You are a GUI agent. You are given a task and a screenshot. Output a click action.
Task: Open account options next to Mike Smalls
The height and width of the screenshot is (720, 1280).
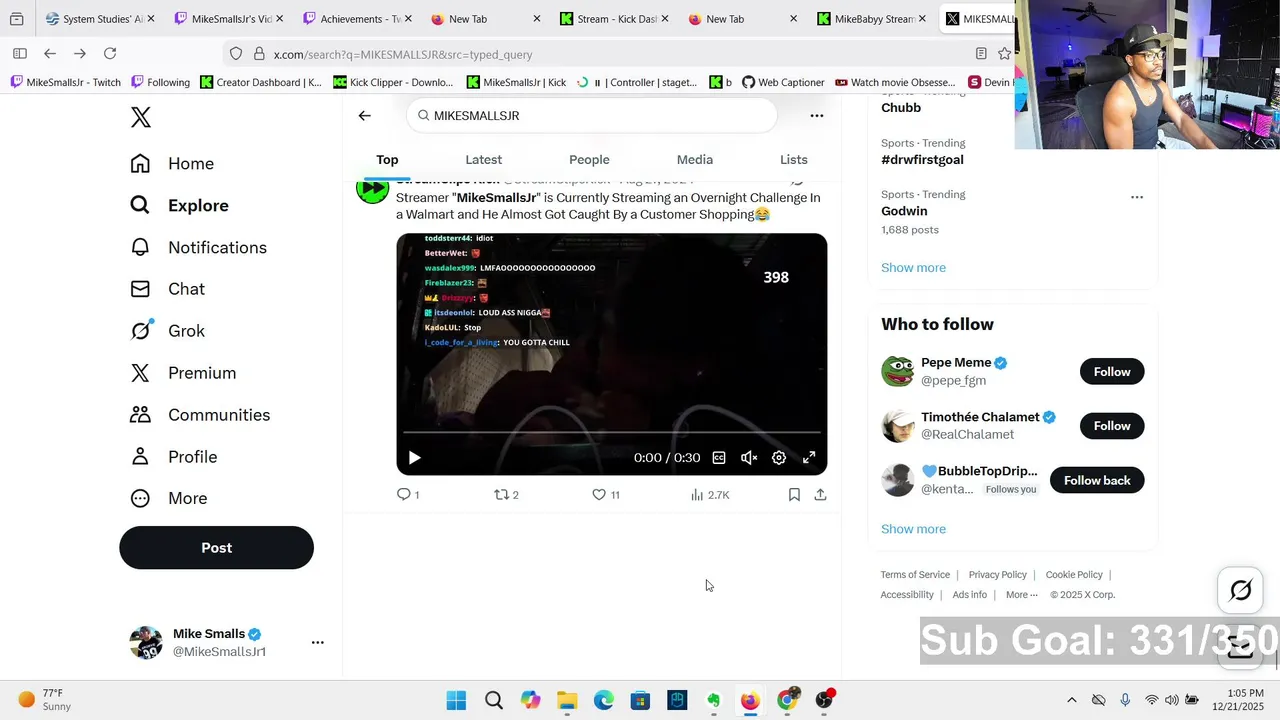coord(318,642)
